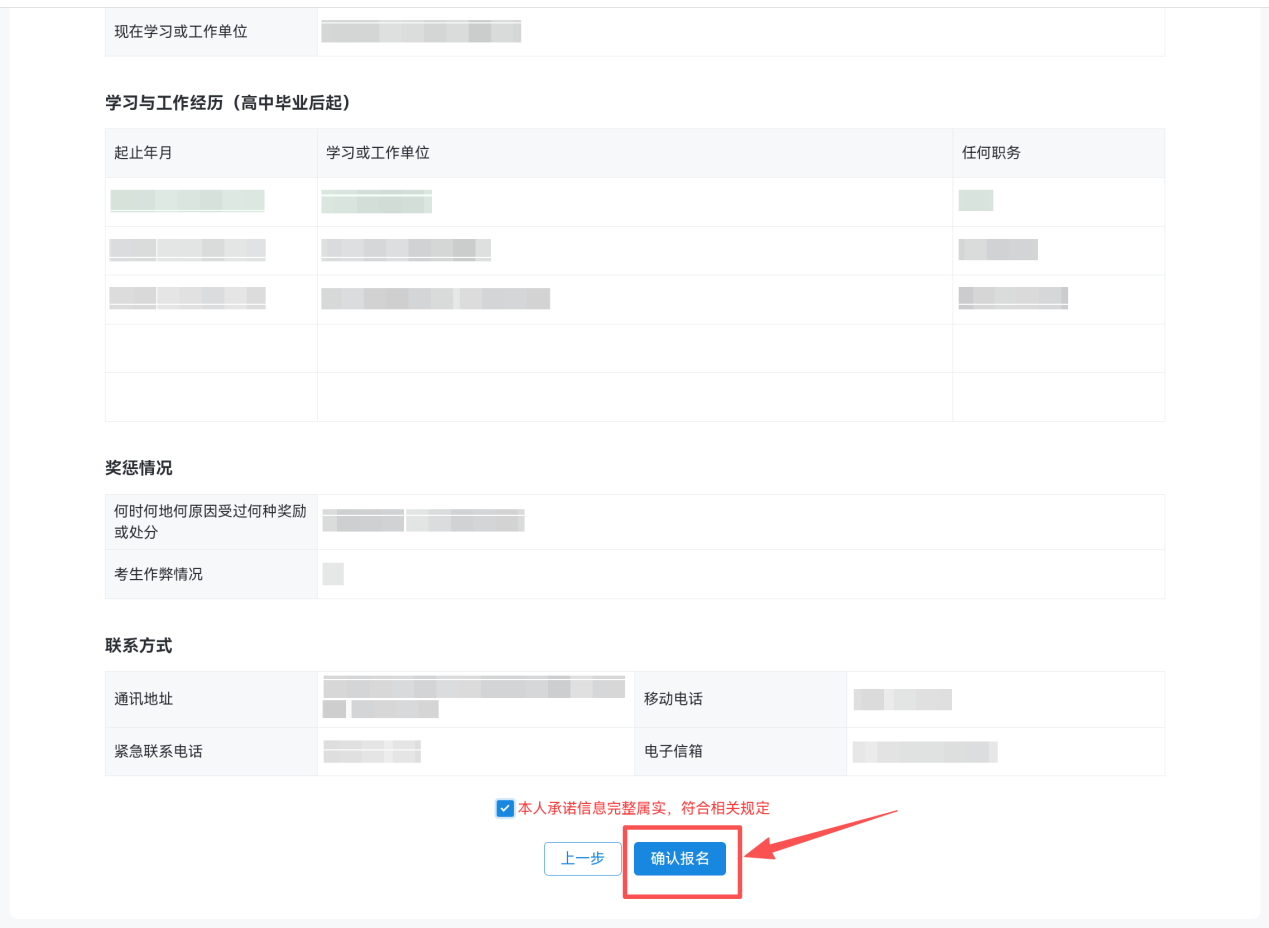Click the 何时何地何原因受过何种奖励或处分 label
The image size is (1269, 928).
tap(211, 522)
